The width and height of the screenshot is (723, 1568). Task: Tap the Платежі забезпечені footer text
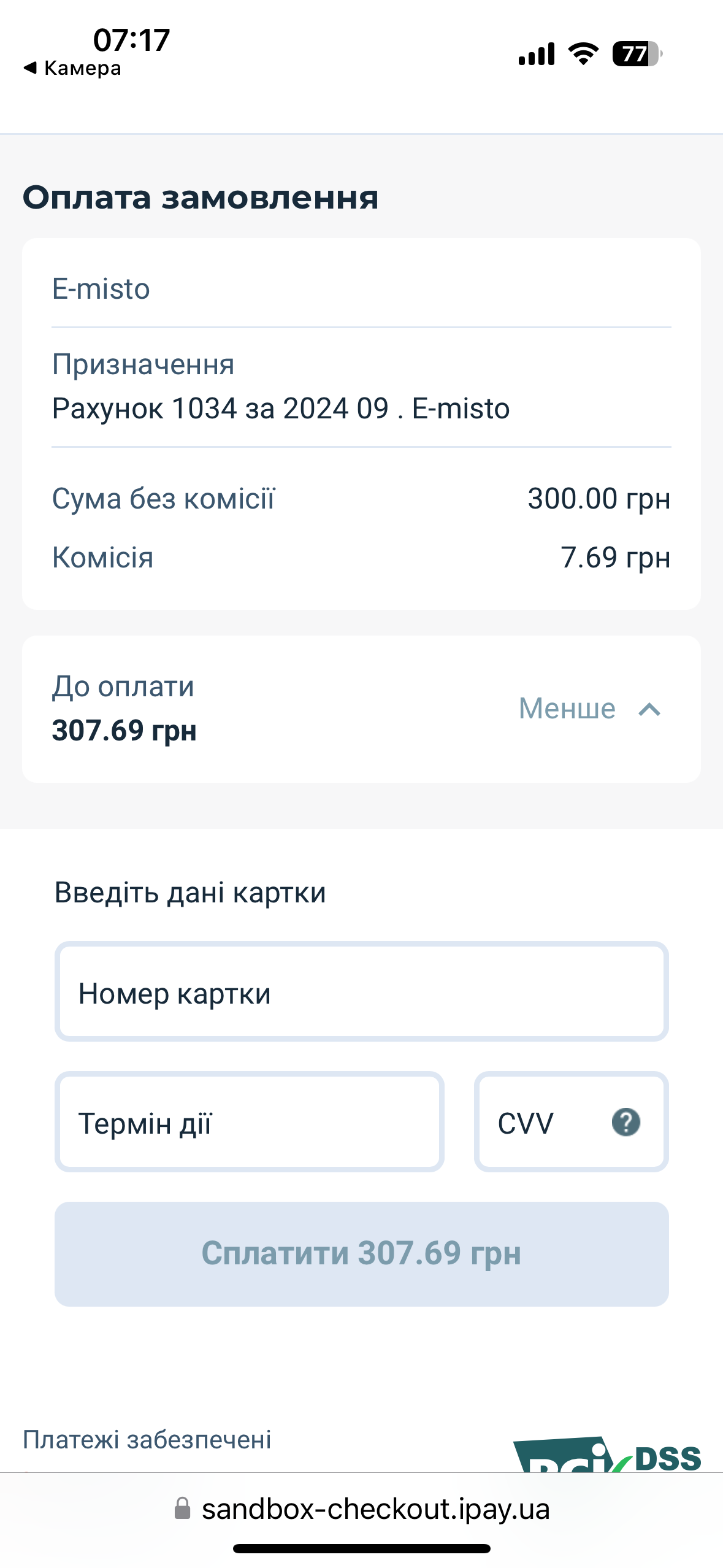147,1439
